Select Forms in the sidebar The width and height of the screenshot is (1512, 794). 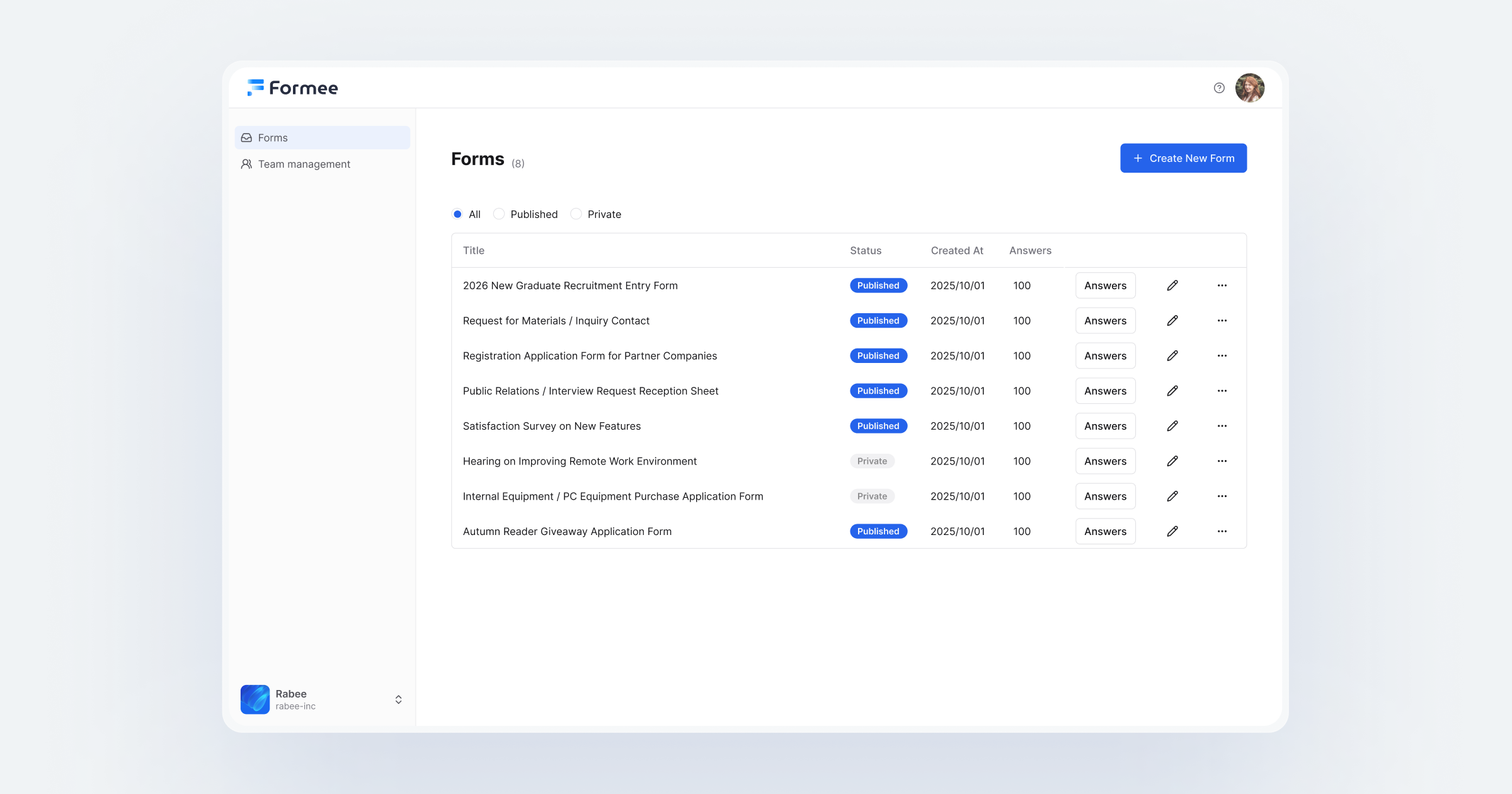[273, 138]
